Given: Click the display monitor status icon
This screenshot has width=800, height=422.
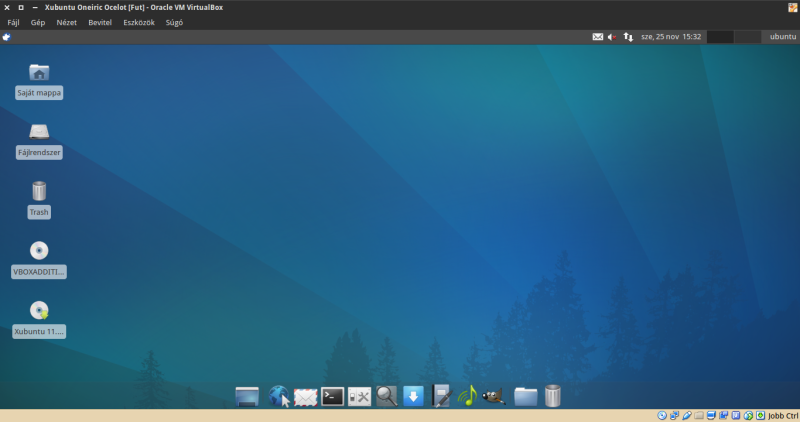Looking at the screenshot, I should coord(711,416).
